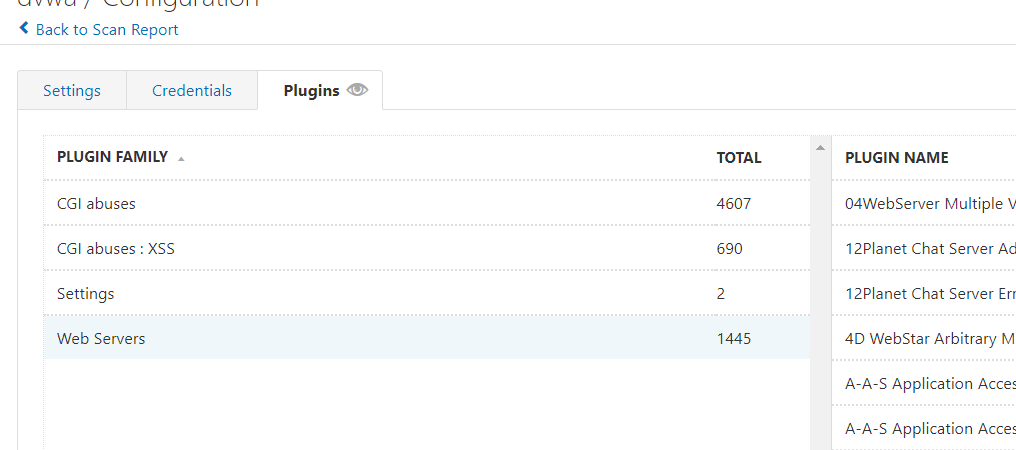Select CGI abuses : XSS family row
Screen dimensions: 1016x450
pyautogui.click(x=427, y=248)
